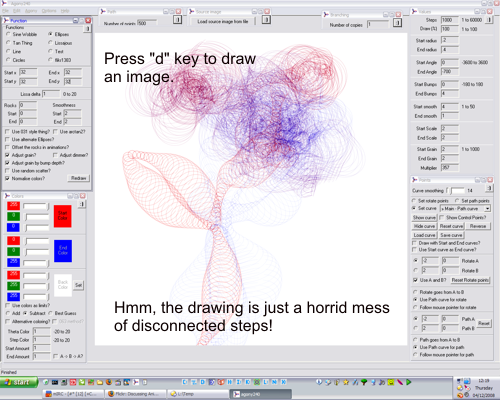Click the Reverse button
500x400 pixels.
click(x=478, y=226)
